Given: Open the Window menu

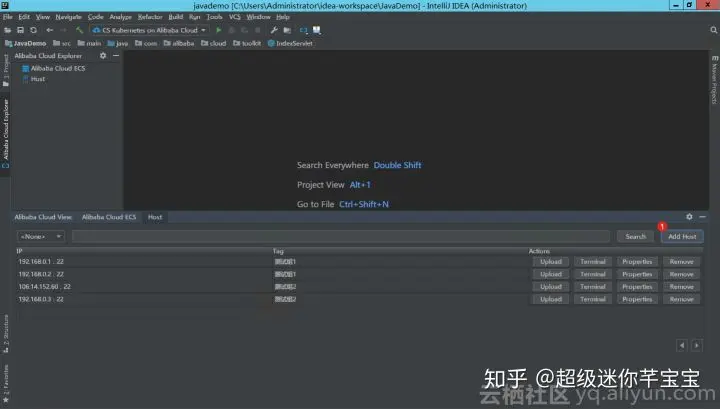Looking at the screenshot, I should point(258,17).
